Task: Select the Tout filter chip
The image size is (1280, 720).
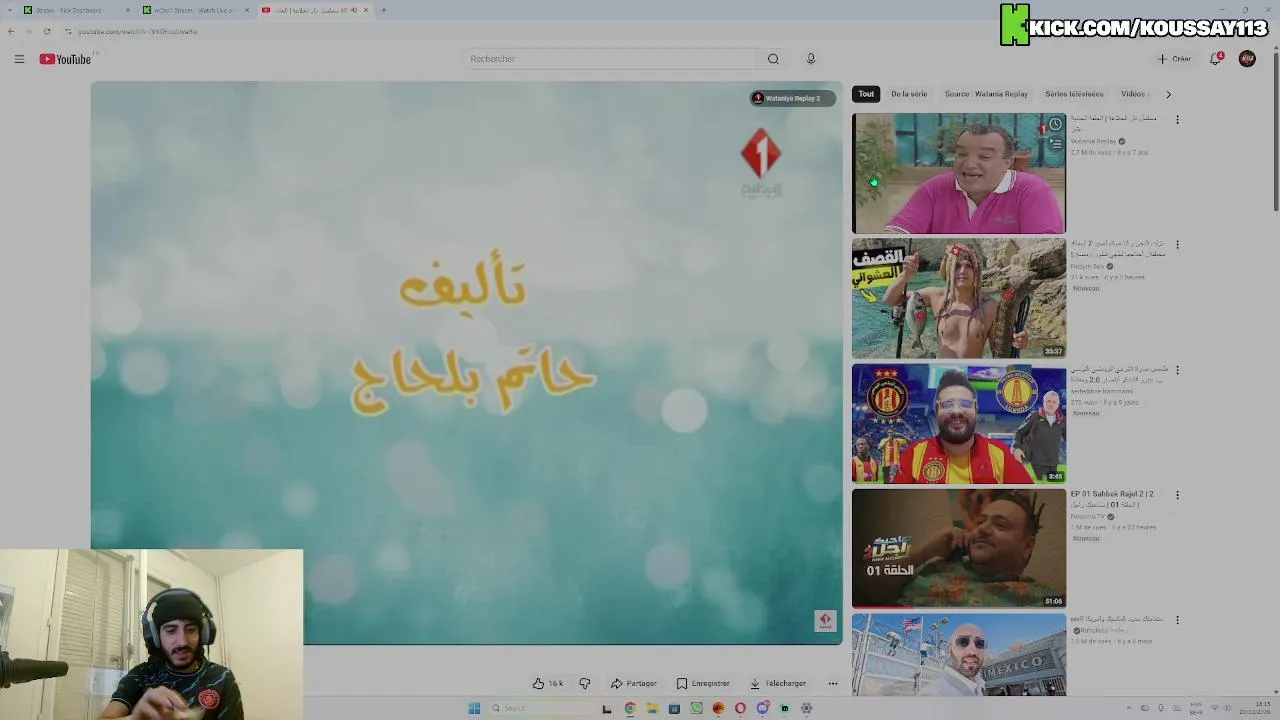Action: [x=866, y=94]
